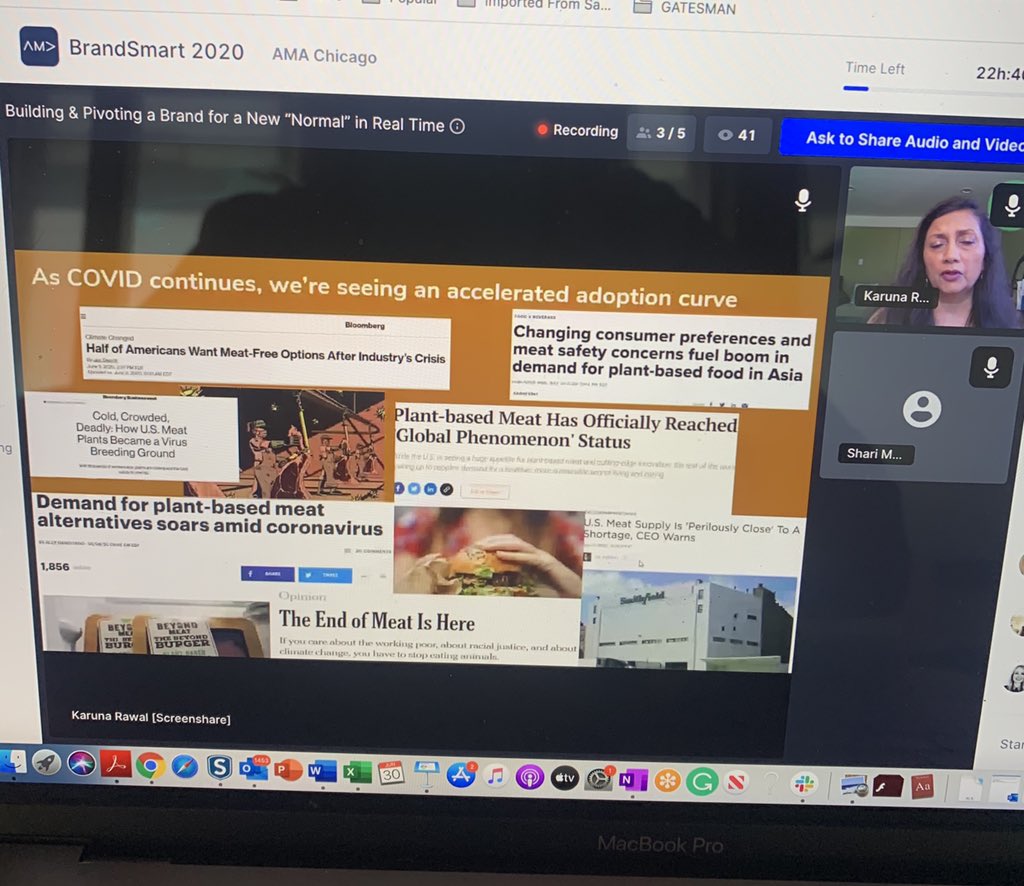Open Calendar showing 30 in the Dock
This screenshot has width=1024, height=886.
click(391, 773)
